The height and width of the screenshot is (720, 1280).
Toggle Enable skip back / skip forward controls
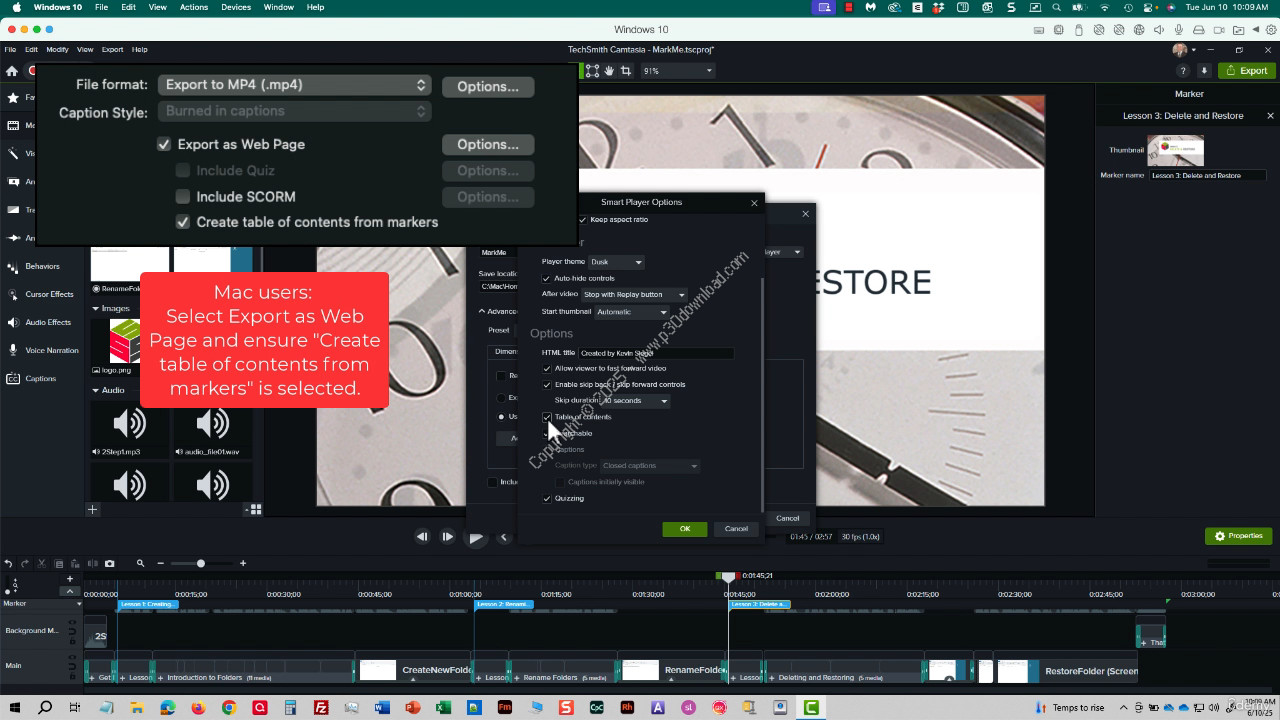[546, 384]
